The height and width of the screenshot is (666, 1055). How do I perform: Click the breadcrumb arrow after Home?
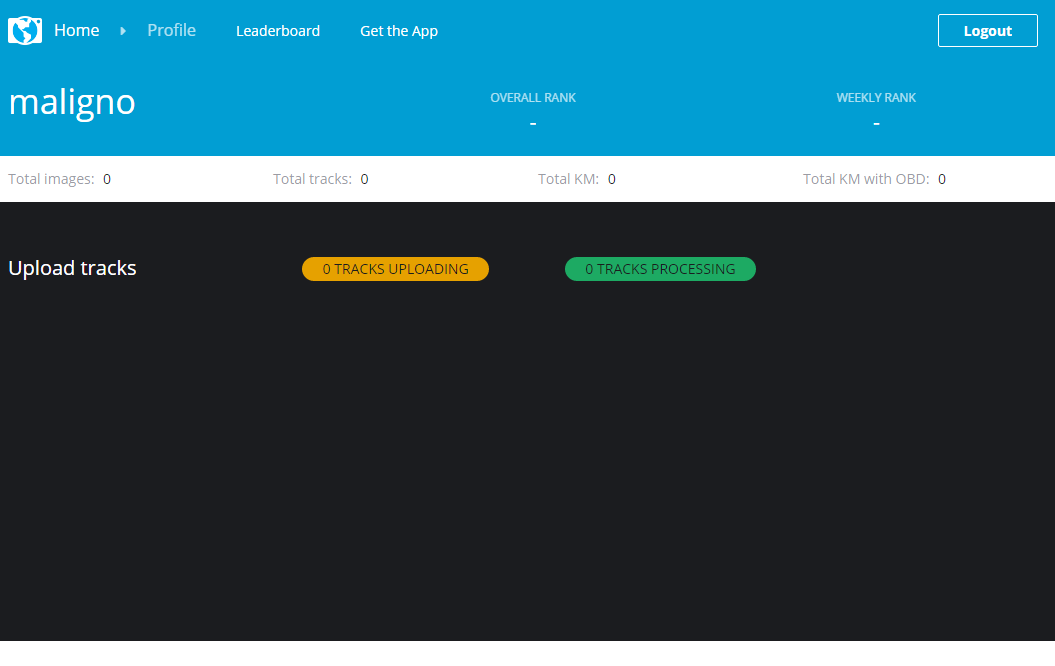(x=122, y=31)
